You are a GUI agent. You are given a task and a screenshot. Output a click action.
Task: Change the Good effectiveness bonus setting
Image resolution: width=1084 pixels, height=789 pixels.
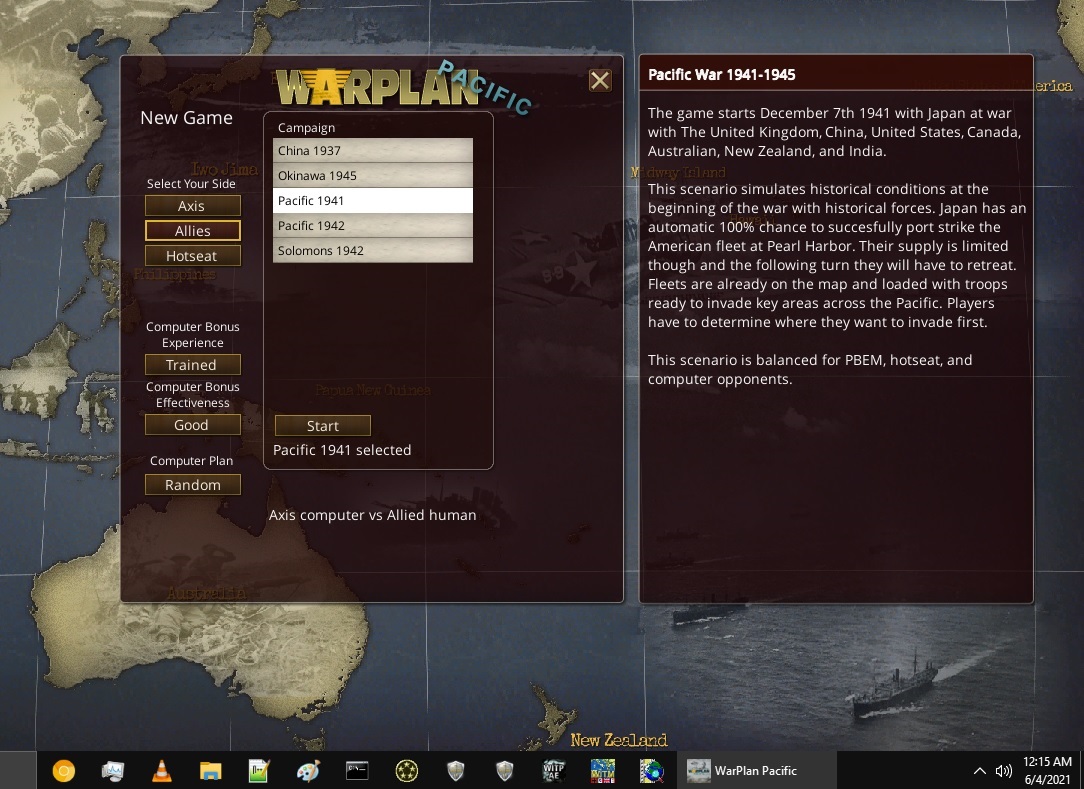coord(193,425)
